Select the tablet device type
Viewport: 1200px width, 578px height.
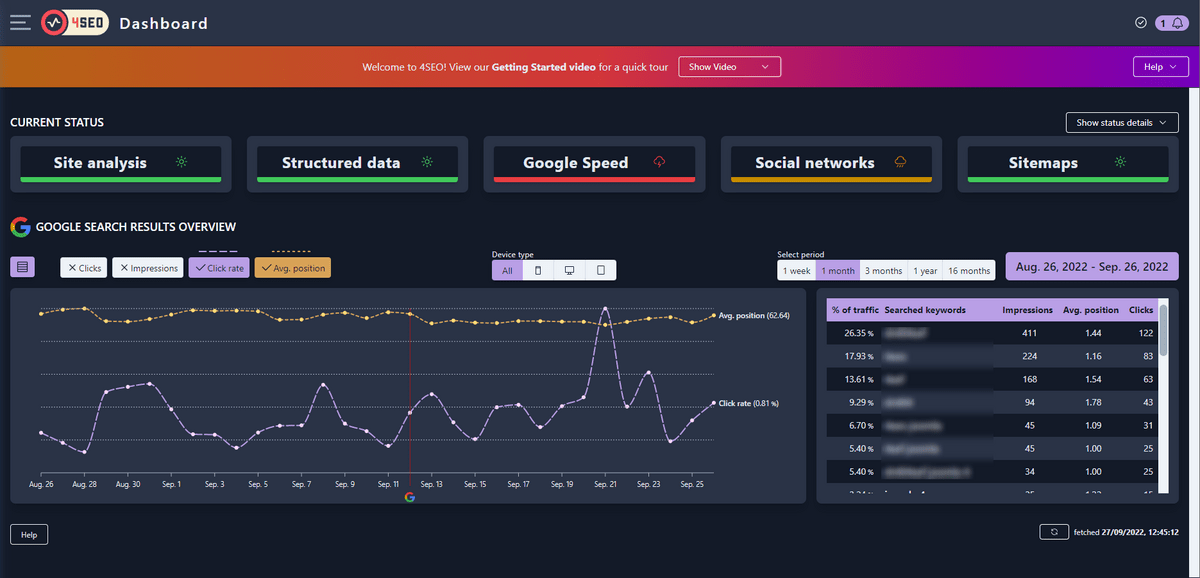(x=601, y=270)
